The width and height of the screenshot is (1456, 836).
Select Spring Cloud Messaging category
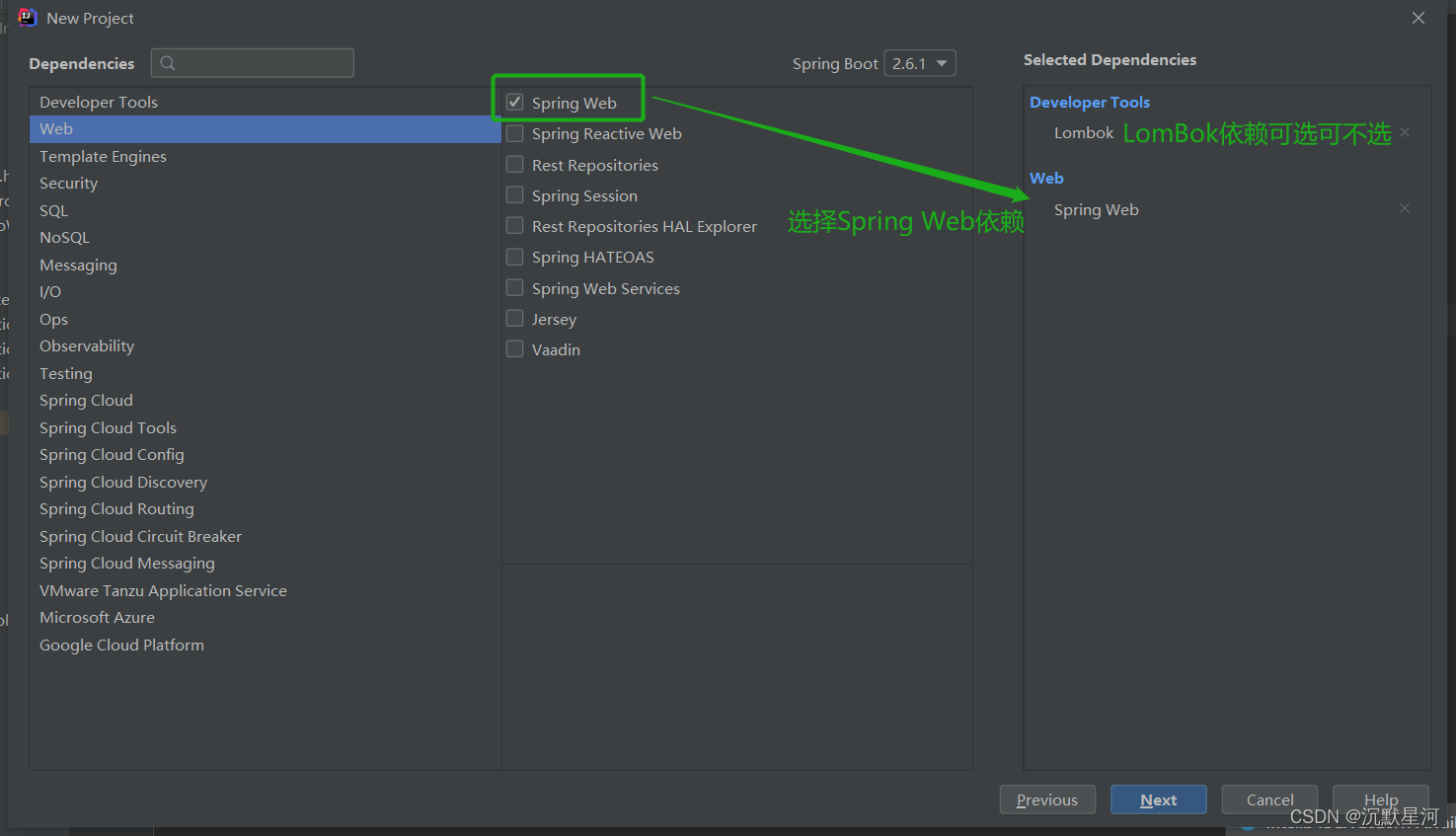[266, 564]
